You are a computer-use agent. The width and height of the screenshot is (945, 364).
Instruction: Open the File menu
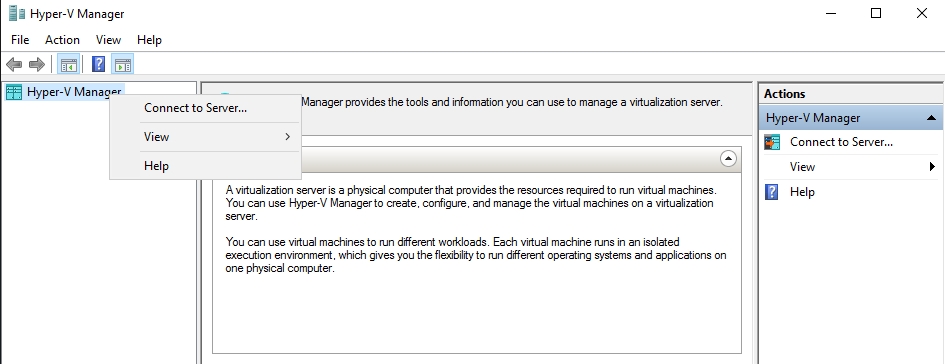click(20, 40)
